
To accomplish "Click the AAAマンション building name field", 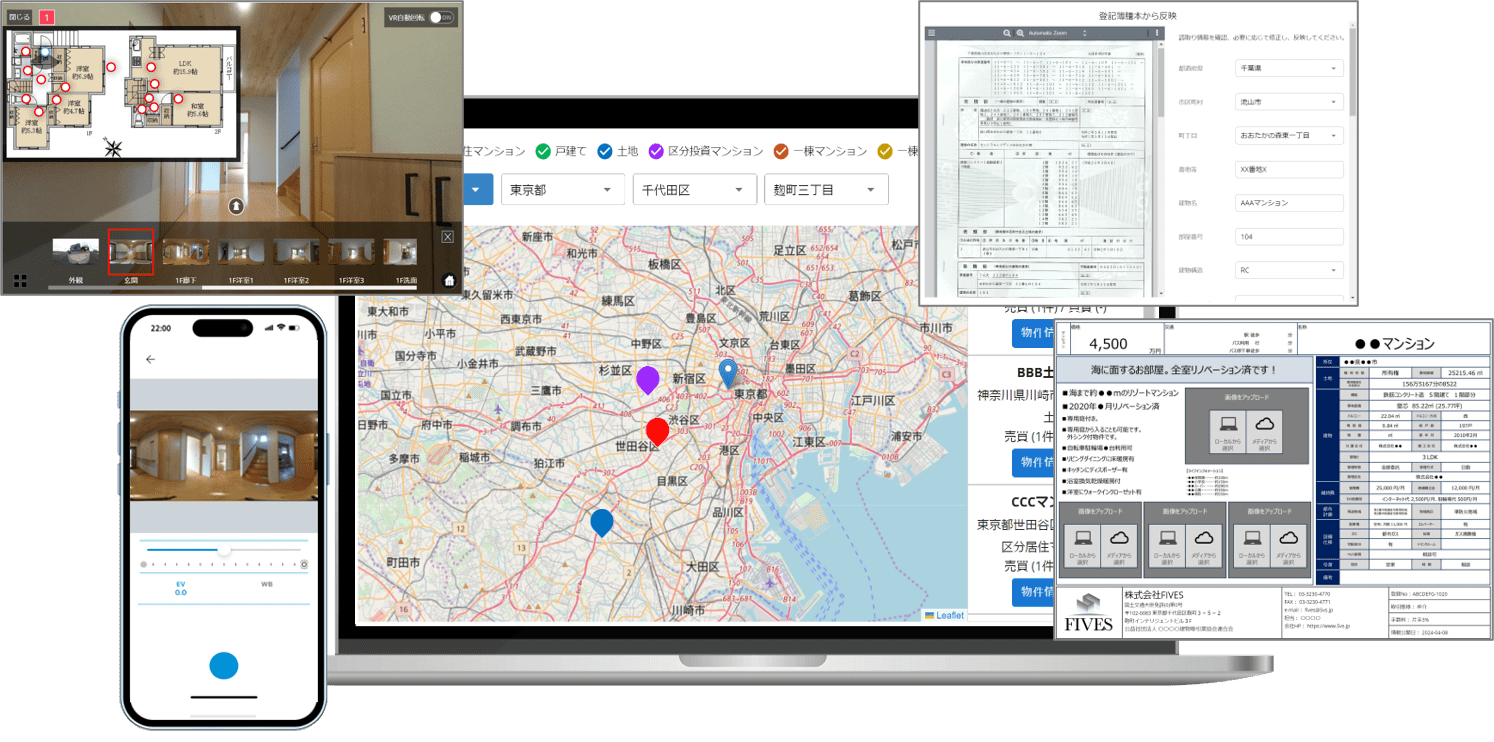I will 1288,203.
